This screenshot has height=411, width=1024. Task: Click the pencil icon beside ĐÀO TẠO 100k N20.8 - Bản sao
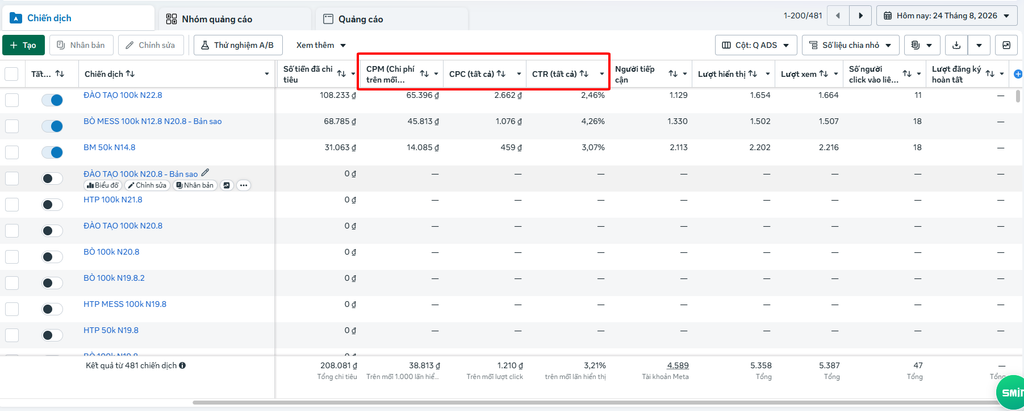click(206, 173)
